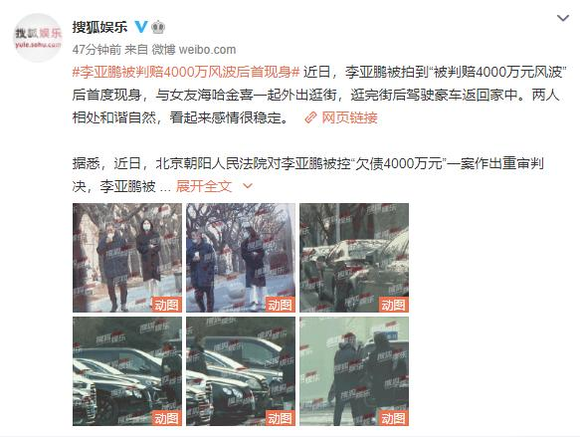Open the post options chevron menu
Screen dimensions: 580x437
[563, 18]
